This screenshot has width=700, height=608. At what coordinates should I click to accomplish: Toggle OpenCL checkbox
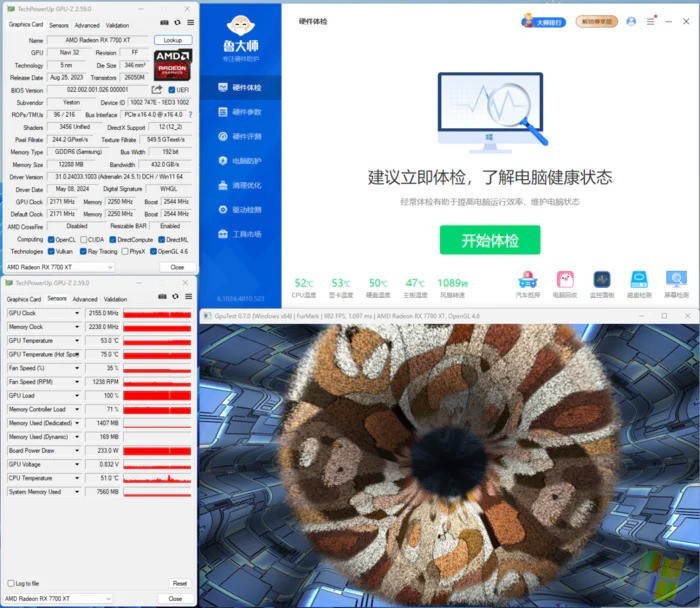(51, 240)
